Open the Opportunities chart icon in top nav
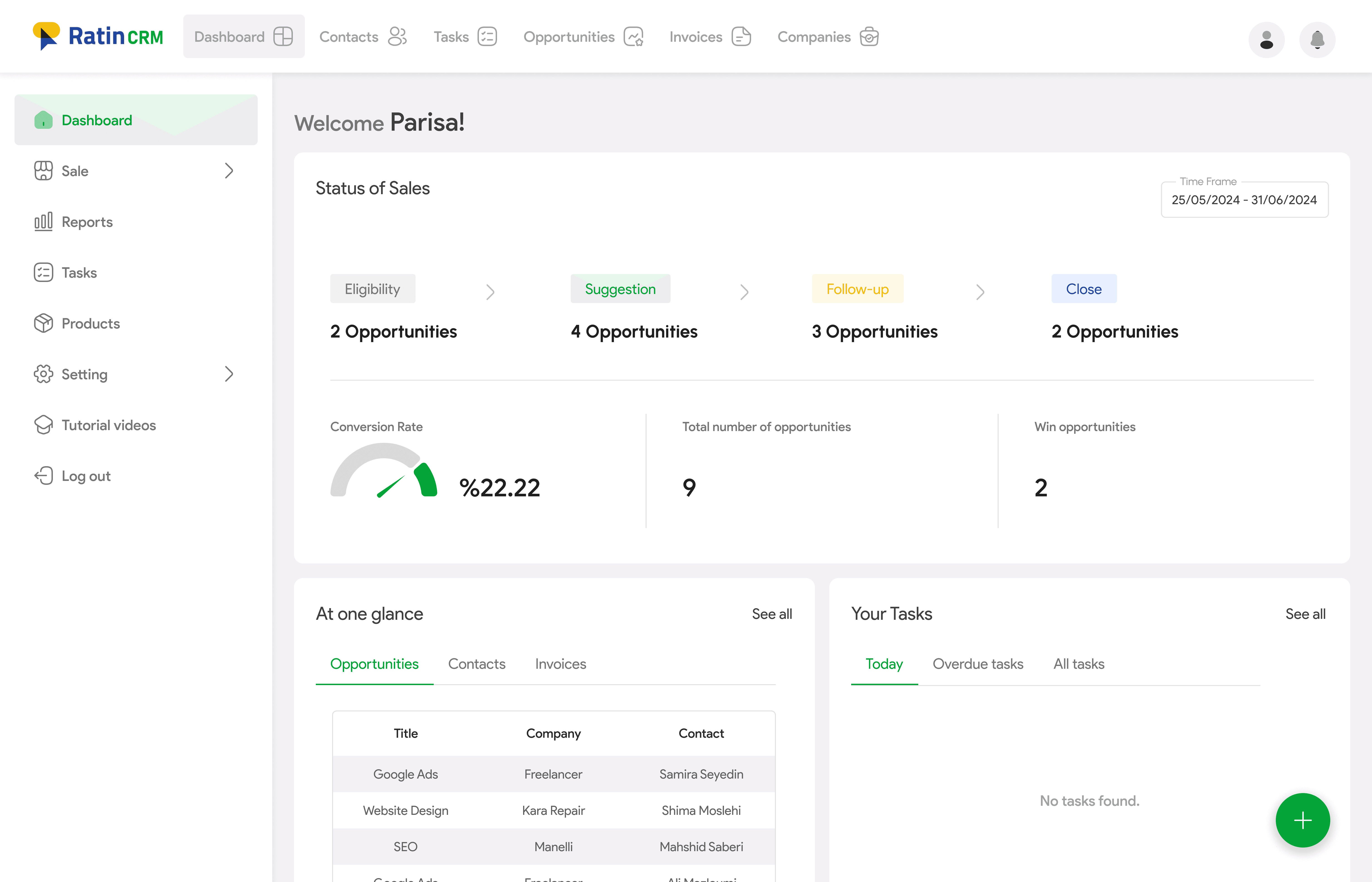Screen dimensions: 1372x882 click(633, 37)
